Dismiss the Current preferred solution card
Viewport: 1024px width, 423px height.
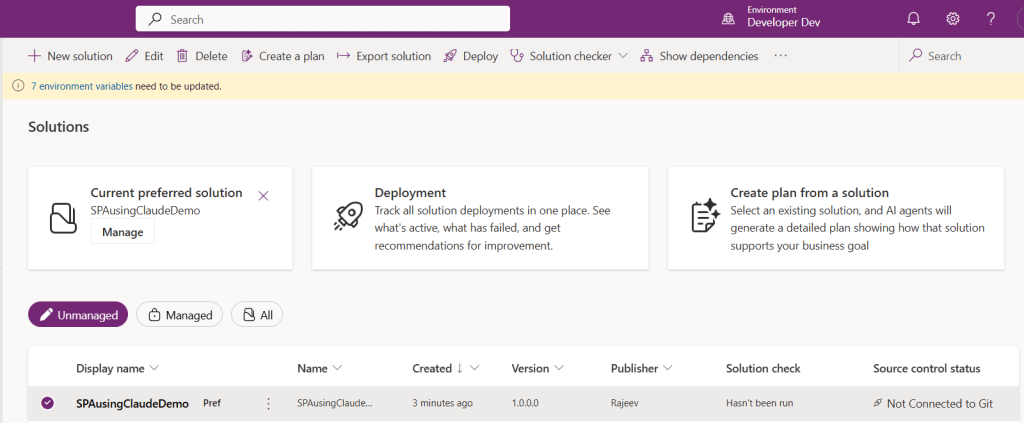pos(263,195)
